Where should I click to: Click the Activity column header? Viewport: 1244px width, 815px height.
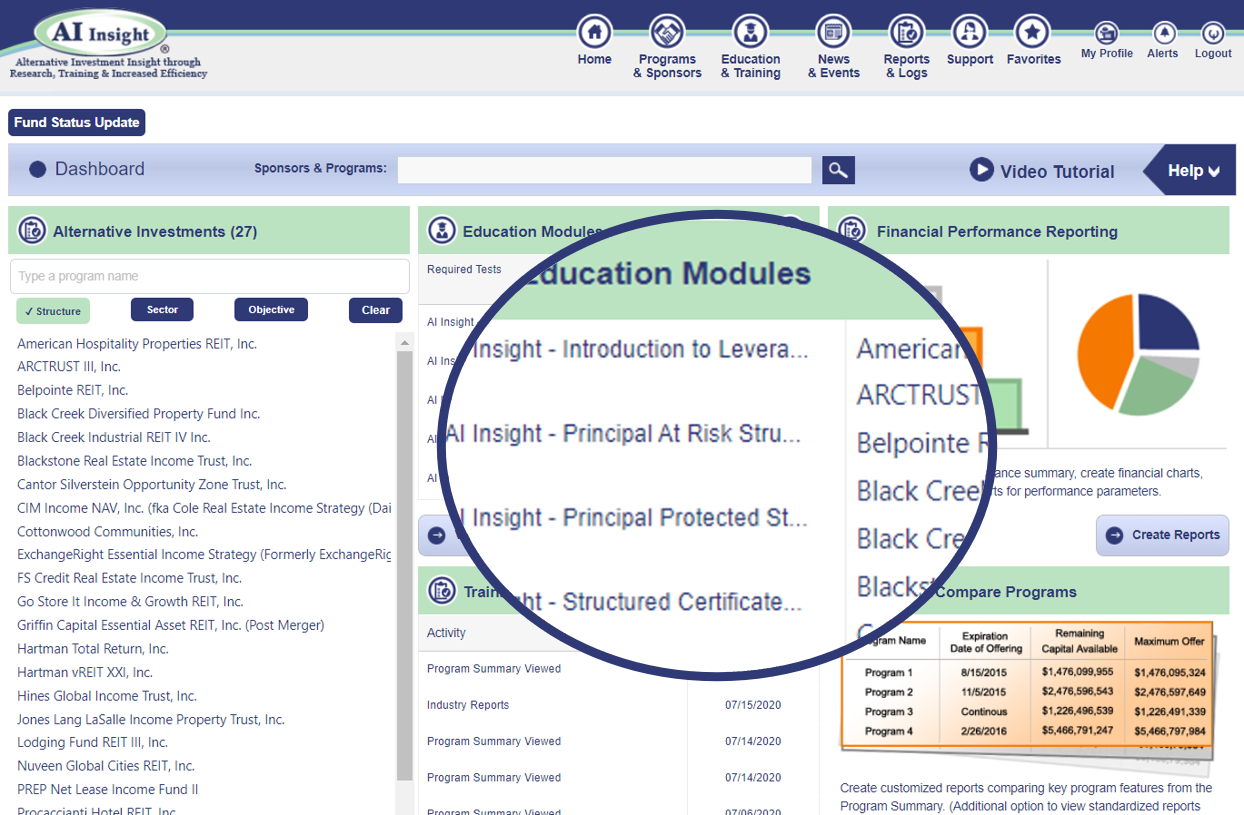447,633
